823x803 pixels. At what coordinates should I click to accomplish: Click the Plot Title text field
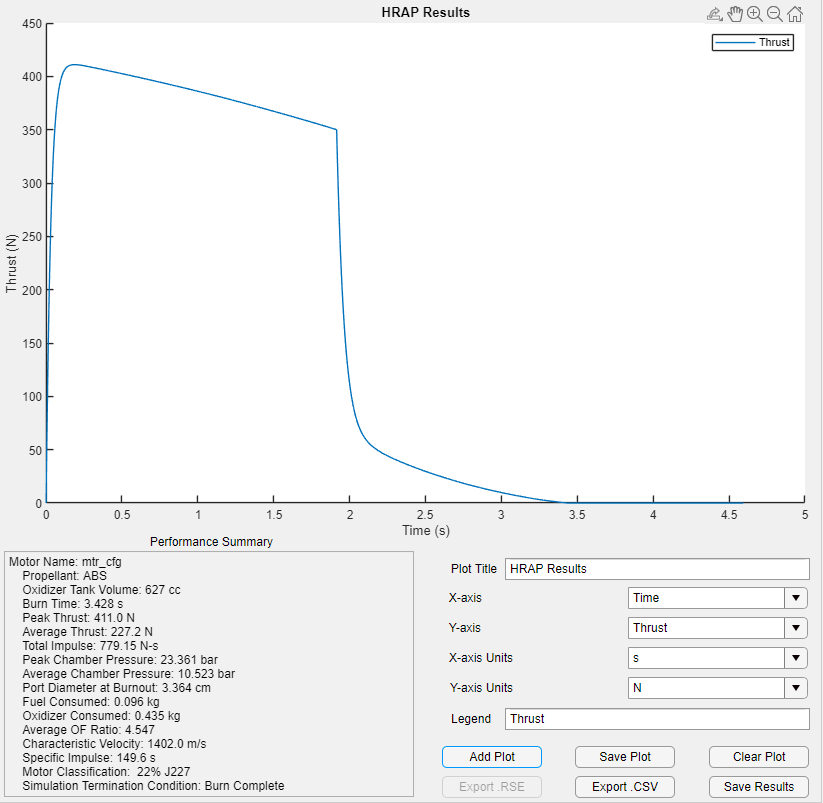click(x=656, y=568)
